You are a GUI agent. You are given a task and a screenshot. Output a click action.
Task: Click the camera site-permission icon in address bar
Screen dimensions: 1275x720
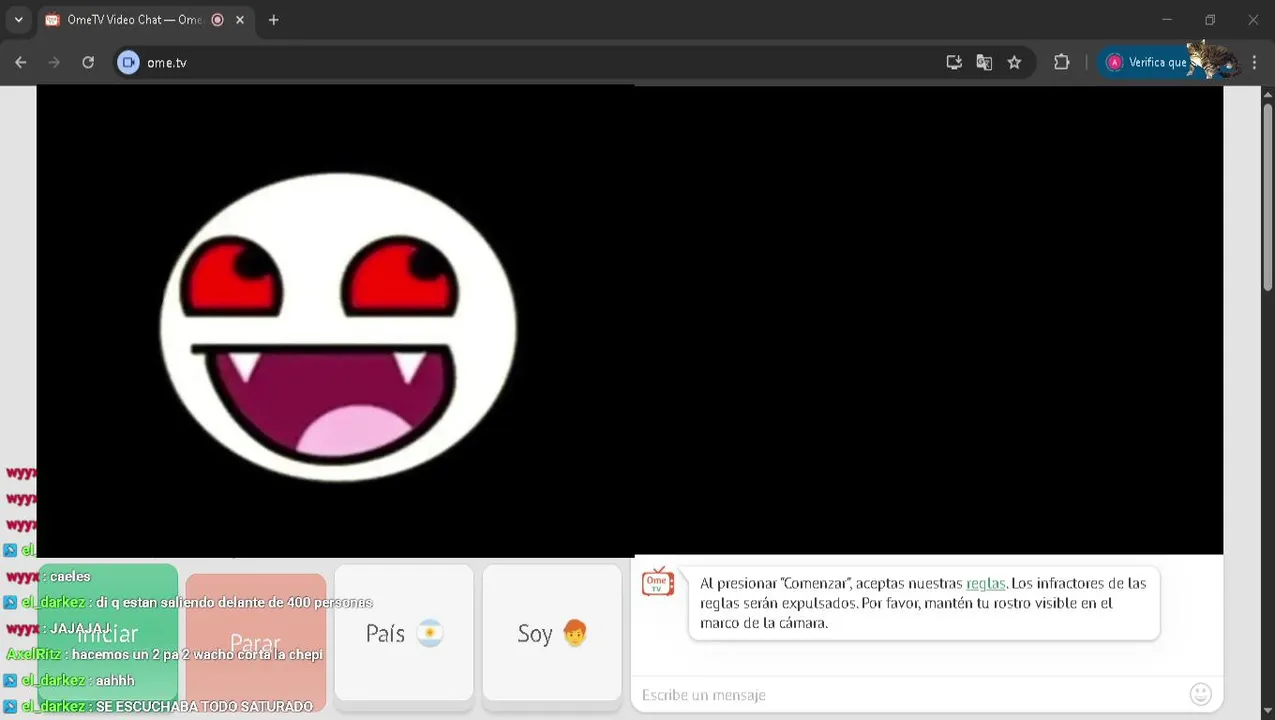(x=128, y=62)
